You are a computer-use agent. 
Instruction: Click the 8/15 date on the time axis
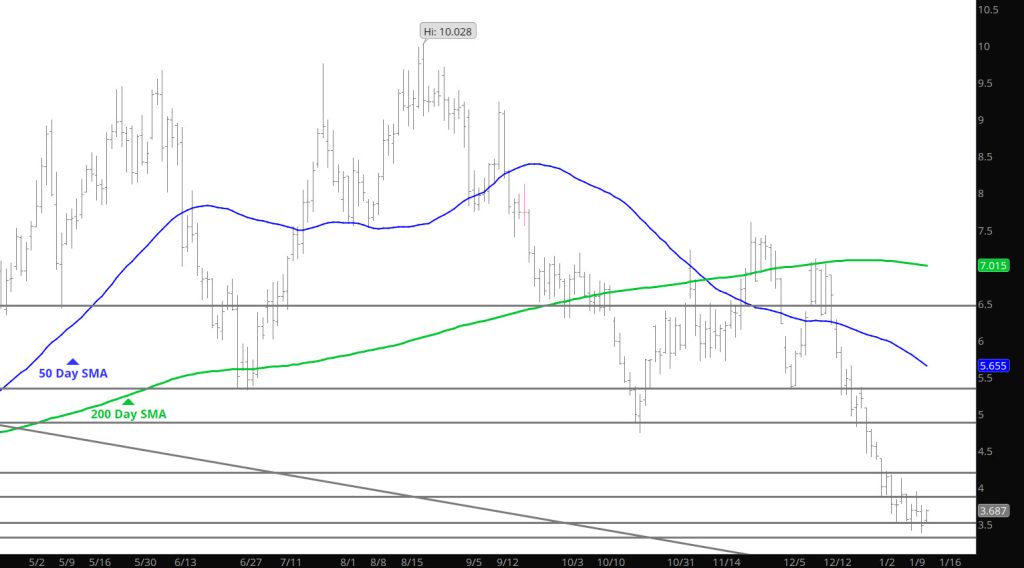pos(412,562)
